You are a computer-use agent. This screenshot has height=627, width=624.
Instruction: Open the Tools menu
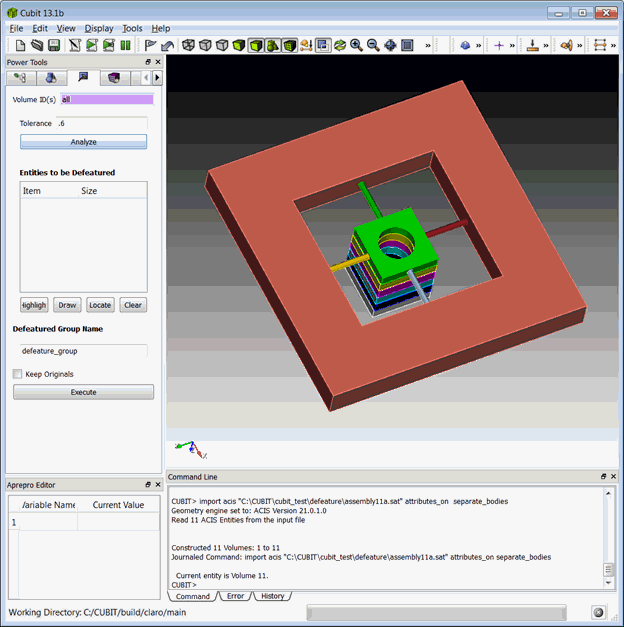click(x=132, y=29)
